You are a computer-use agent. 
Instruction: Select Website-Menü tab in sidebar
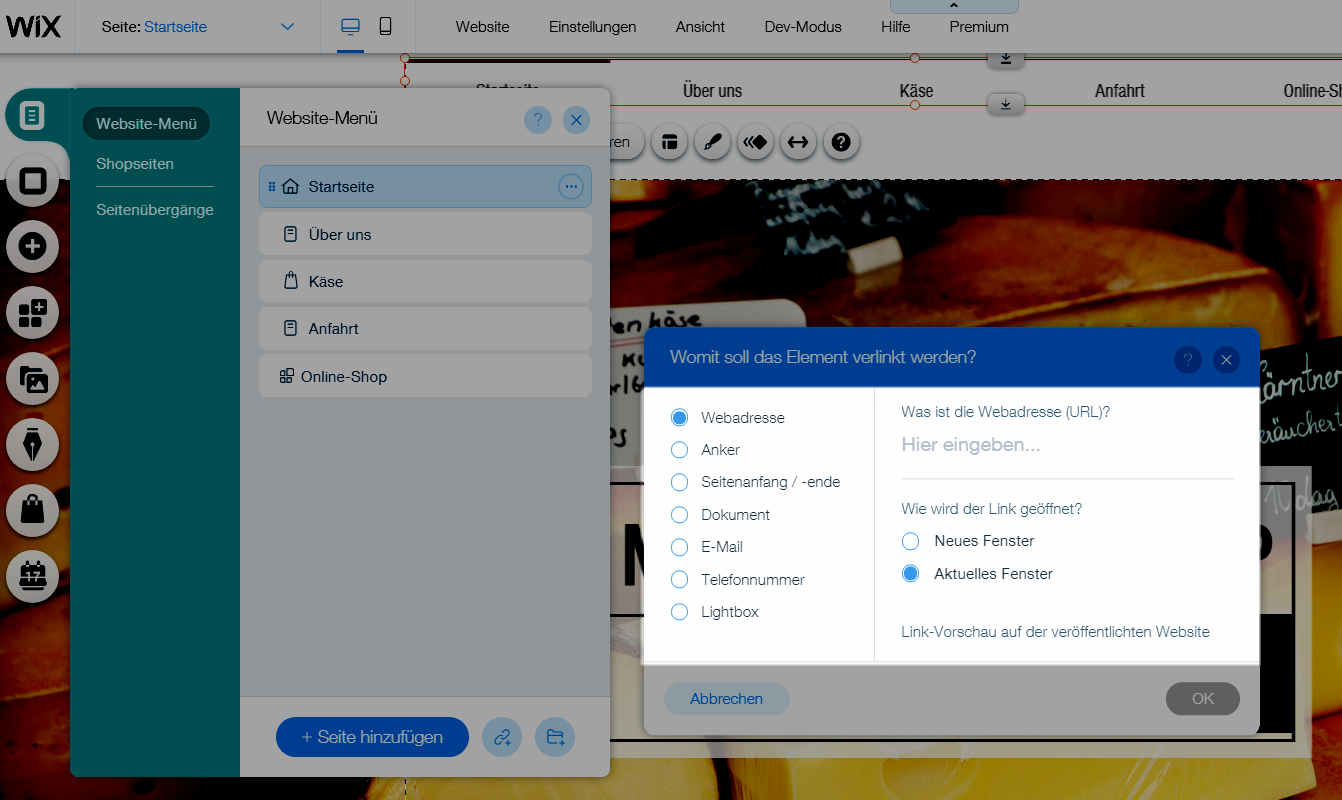click(146, 124)
